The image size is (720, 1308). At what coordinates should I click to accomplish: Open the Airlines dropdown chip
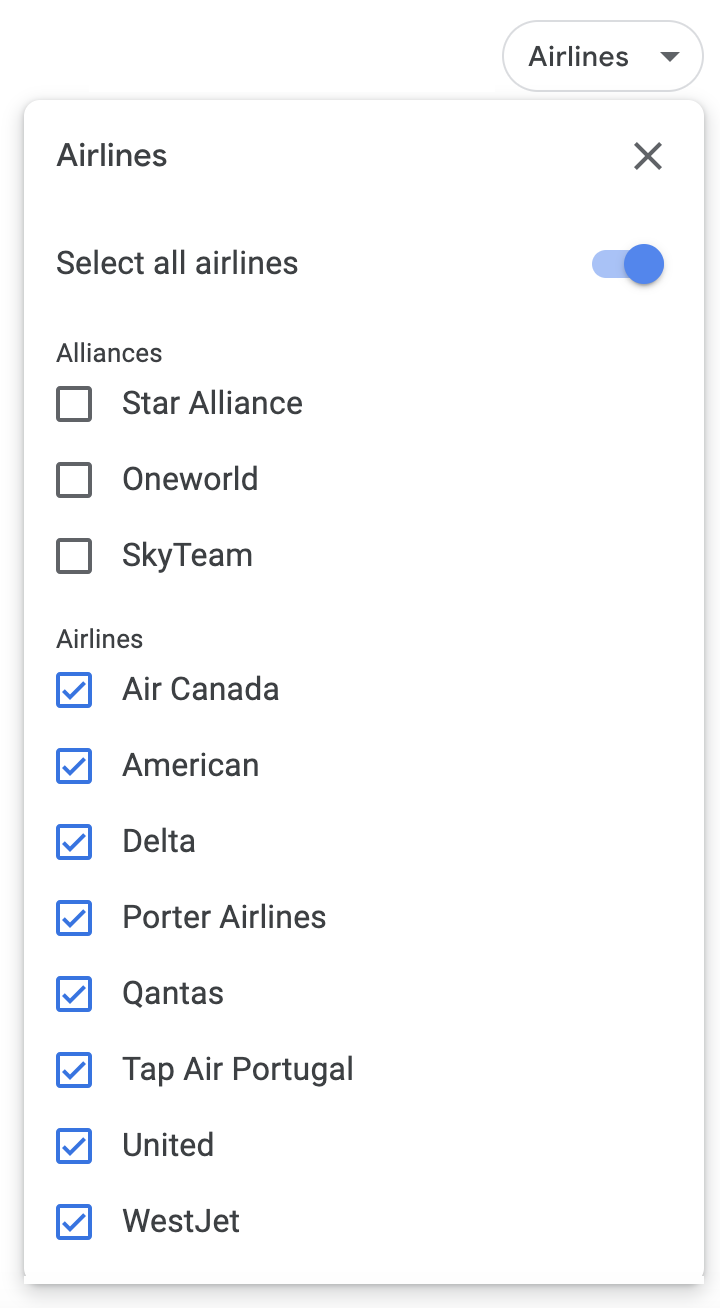[603, 57]
